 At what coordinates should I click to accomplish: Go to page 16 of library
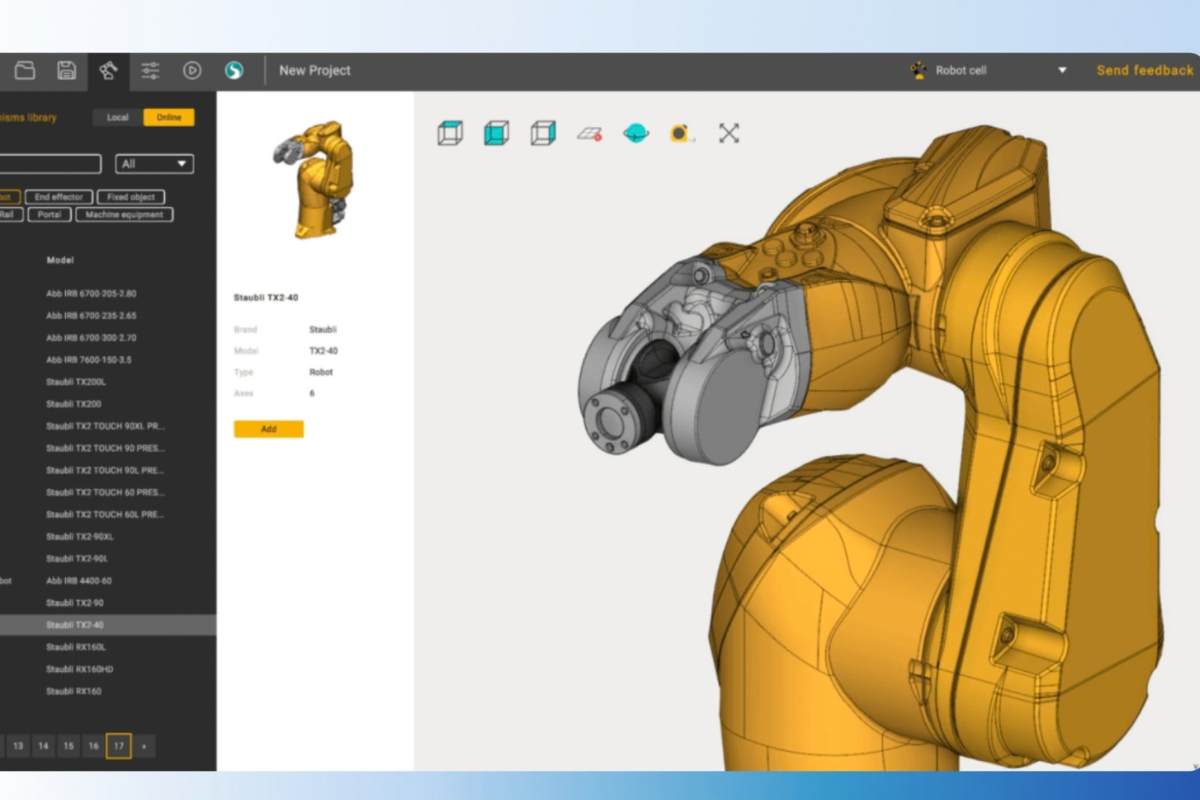[93, 746]
